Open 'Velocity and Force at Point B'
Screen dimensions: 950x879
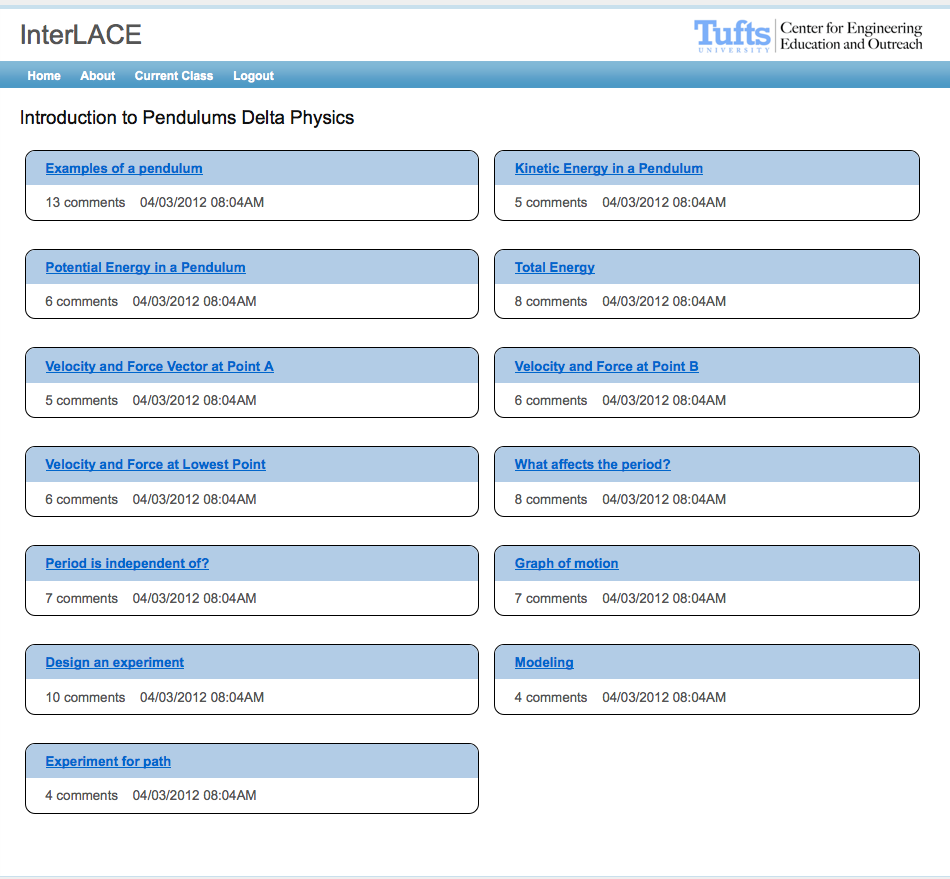[606, 367]
